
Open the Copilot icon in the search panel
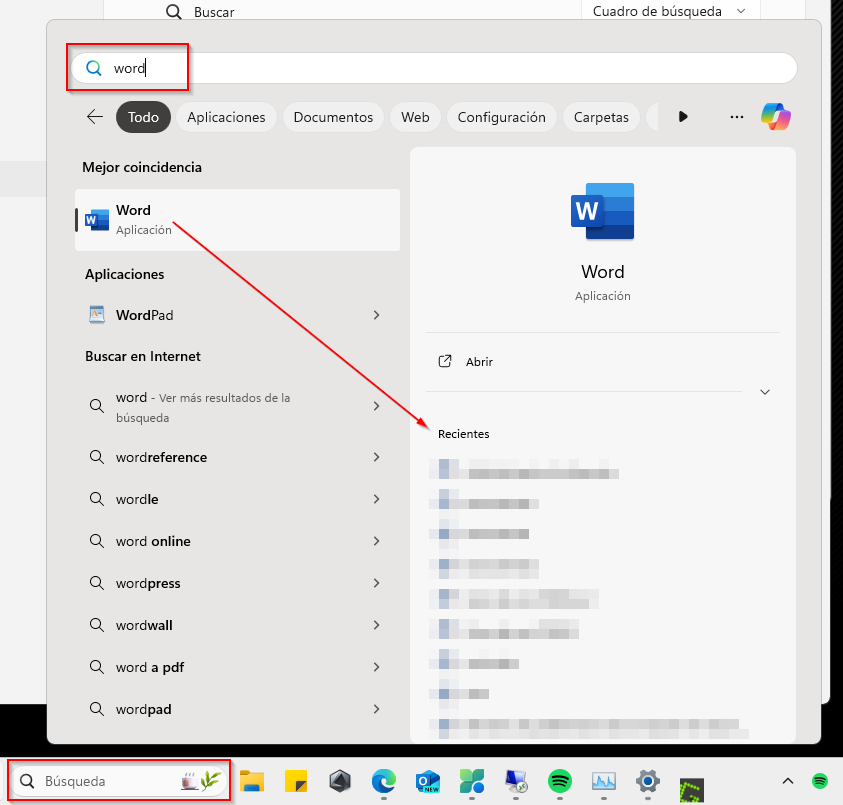point(776,117)
